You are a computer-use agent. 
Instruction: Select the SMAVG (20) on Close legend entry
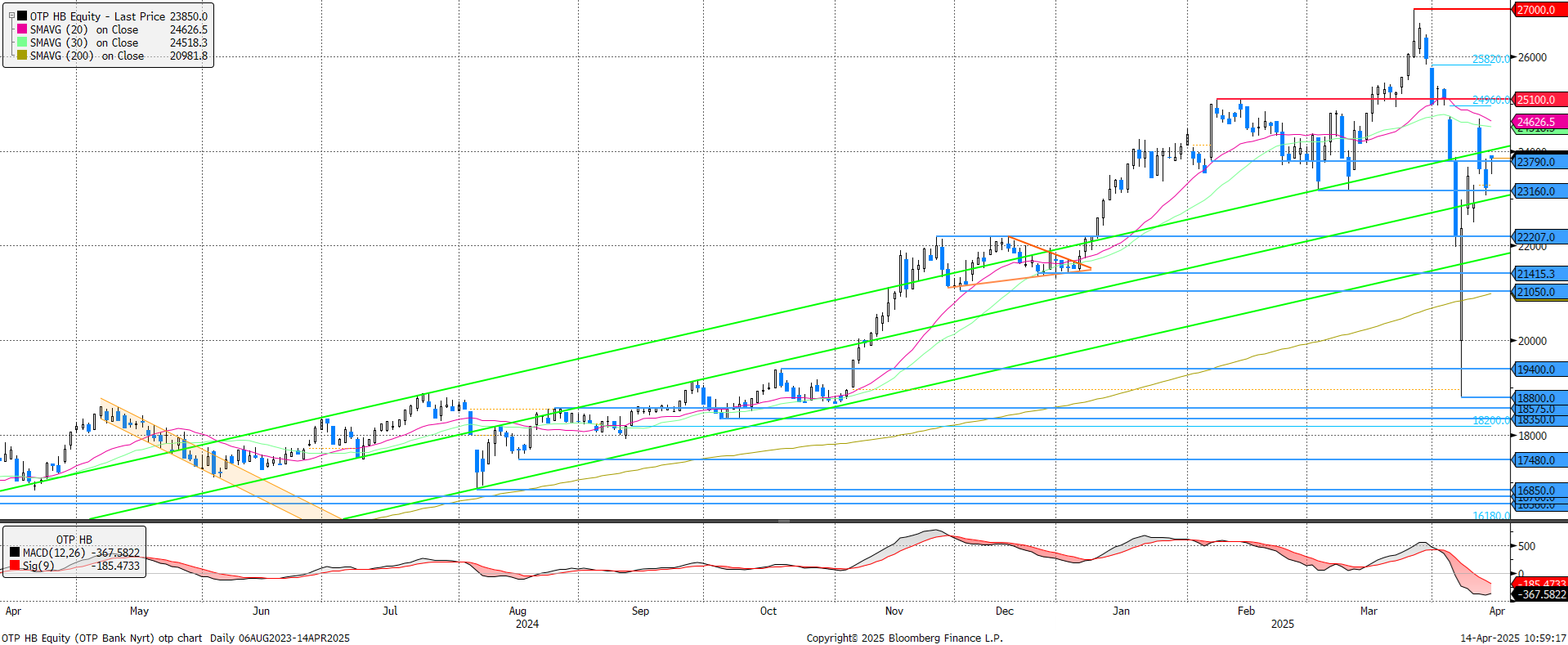[x=83, y=29]
